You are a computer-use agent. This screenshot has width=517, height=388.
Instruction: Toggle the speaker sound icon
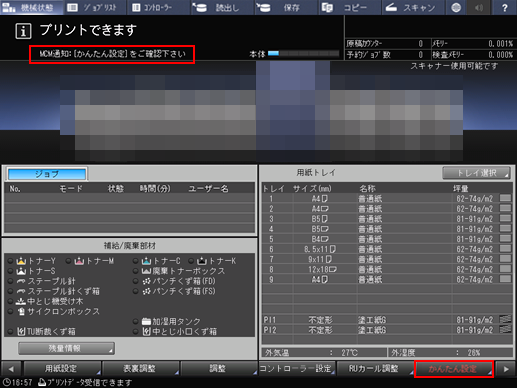click(x=480, y=7)
